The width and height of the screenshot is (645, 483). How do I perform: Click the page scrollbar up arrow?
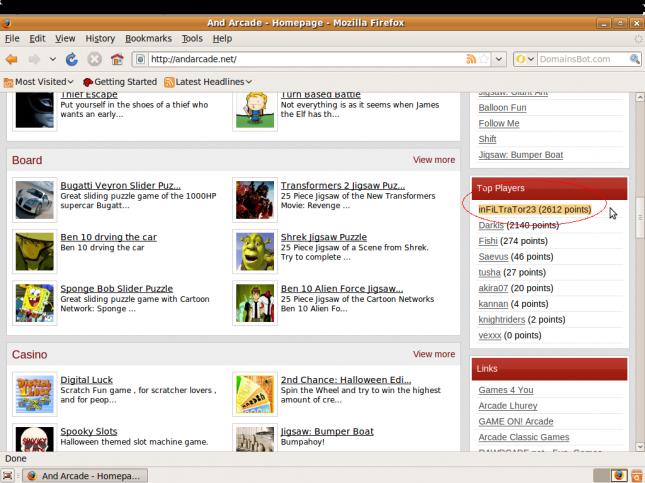640,98
